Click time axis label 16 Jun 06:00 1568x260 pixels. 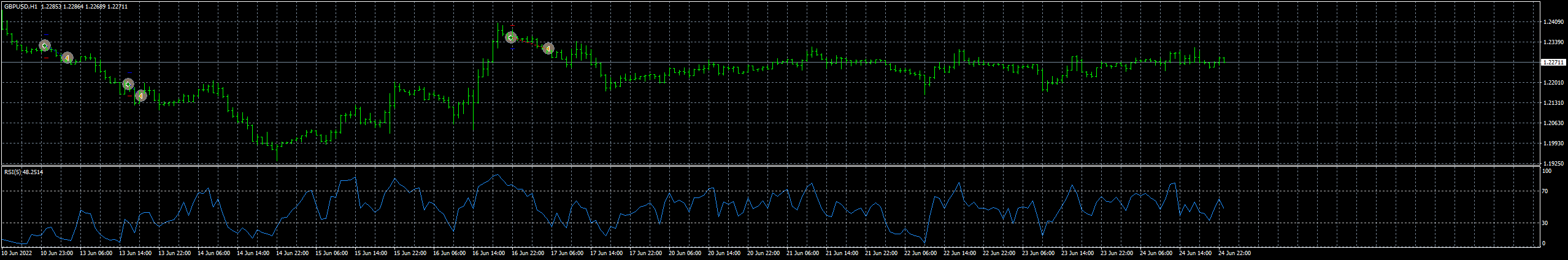tap(450, 253)
